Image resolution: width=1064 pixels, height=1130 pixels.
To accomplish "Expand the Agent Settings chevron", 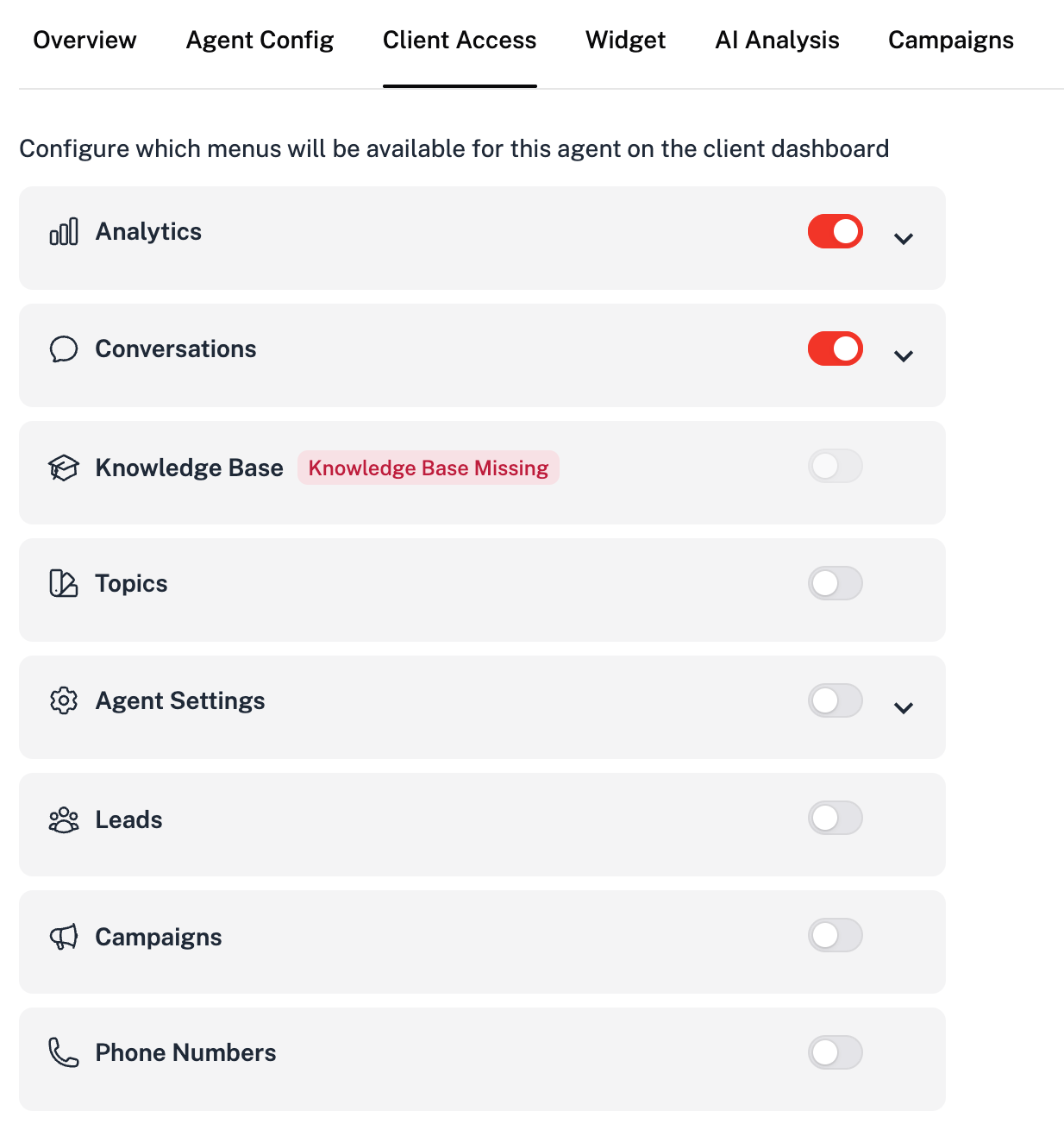I will coord(903,708).
